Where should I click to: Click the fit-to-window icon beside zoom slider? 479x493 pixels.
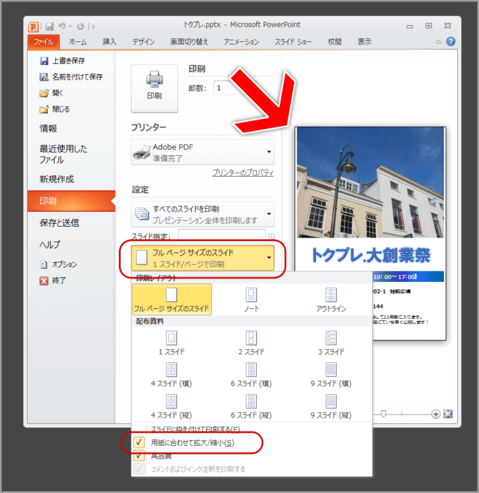click(x=448, y=414)
